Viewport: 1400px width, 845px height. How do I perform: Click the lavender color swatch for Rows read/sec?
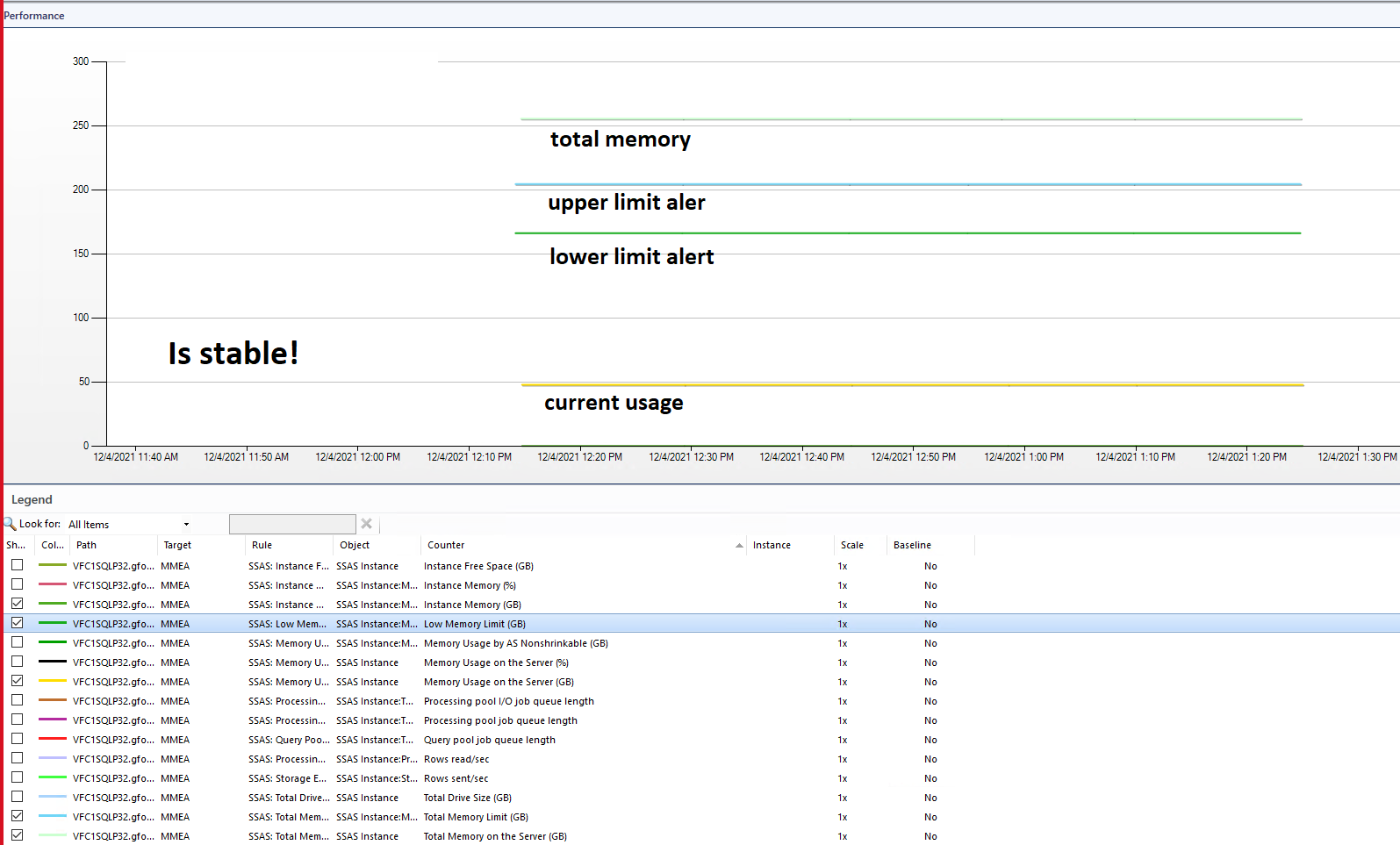tap(53, 758)
